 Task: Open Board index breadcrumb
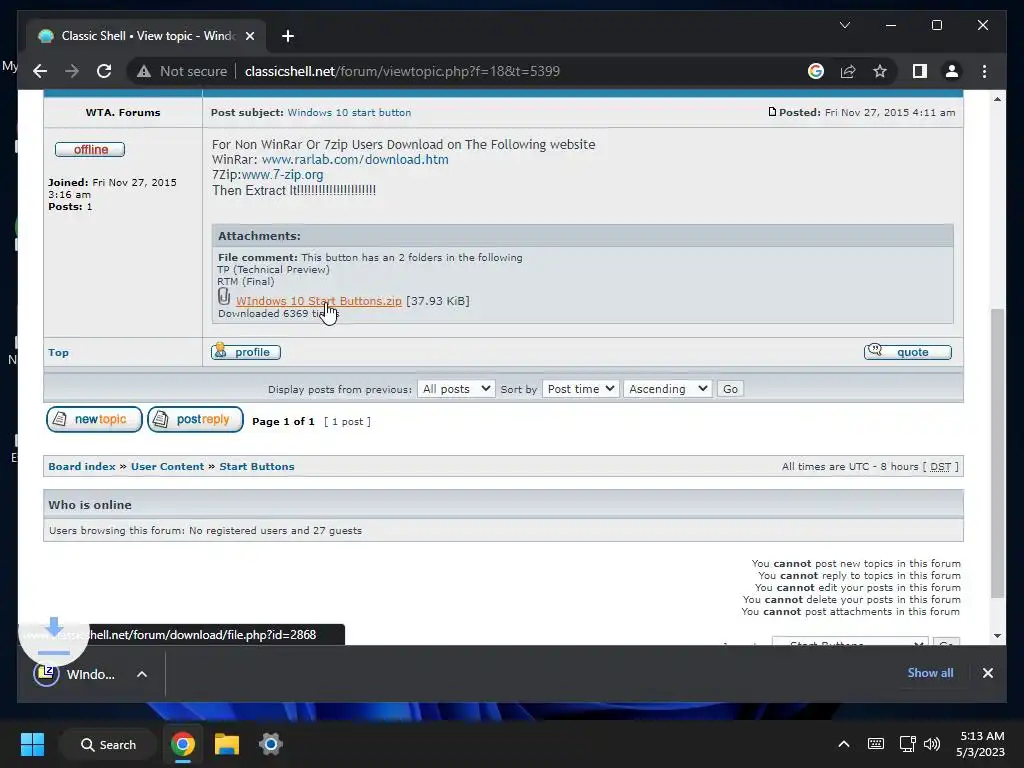(82, 466)
